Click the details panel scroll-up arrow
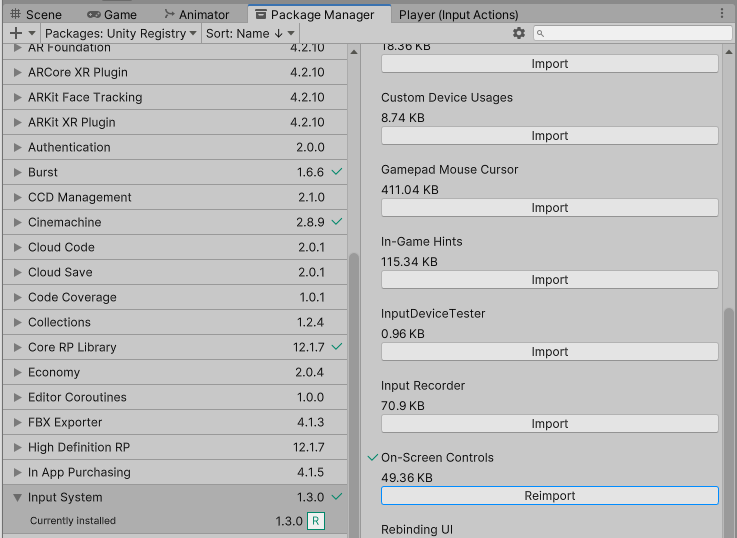This screenshot has width=737, height=538. 729,52
